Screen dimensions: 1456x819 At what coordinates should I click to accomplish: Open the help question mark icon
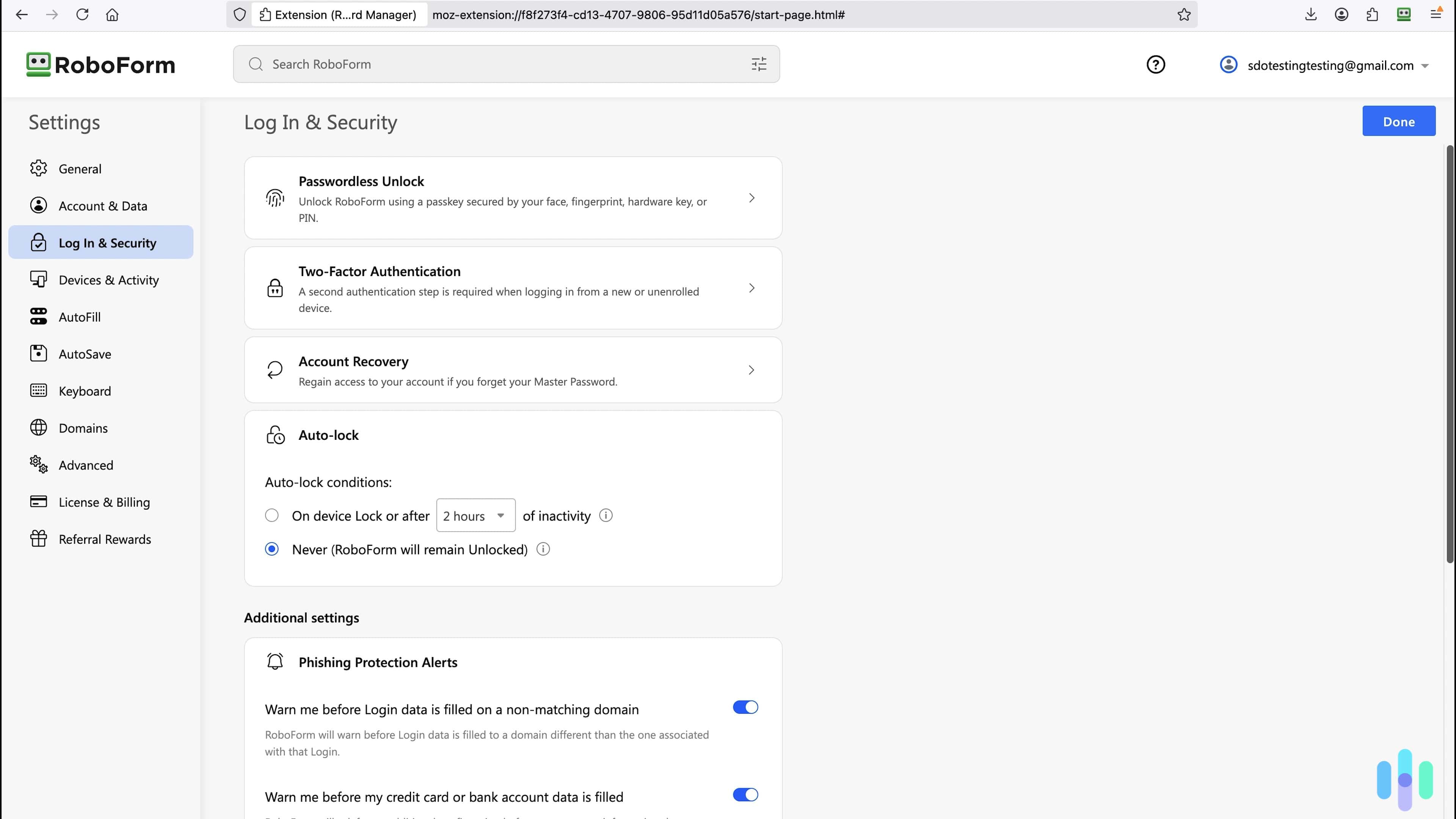[x=1155, y=64]
